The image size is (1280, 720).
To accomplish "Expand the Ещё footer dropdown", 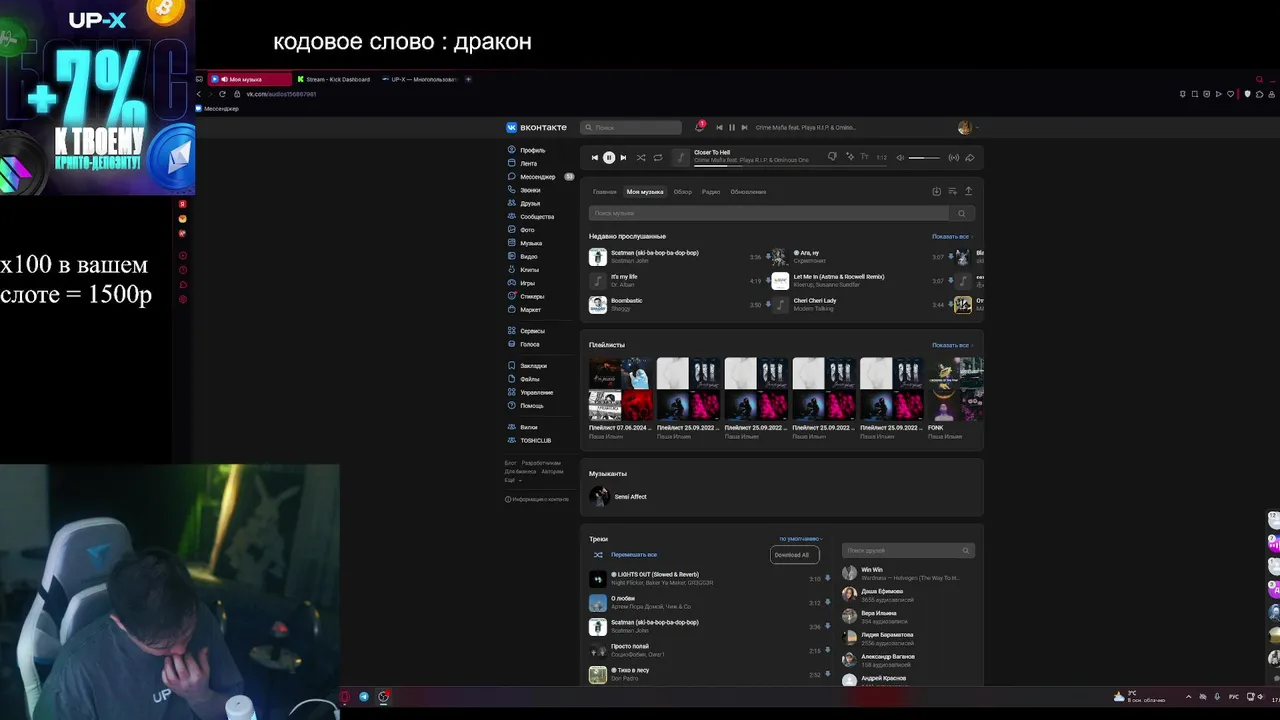I will 513,480.
